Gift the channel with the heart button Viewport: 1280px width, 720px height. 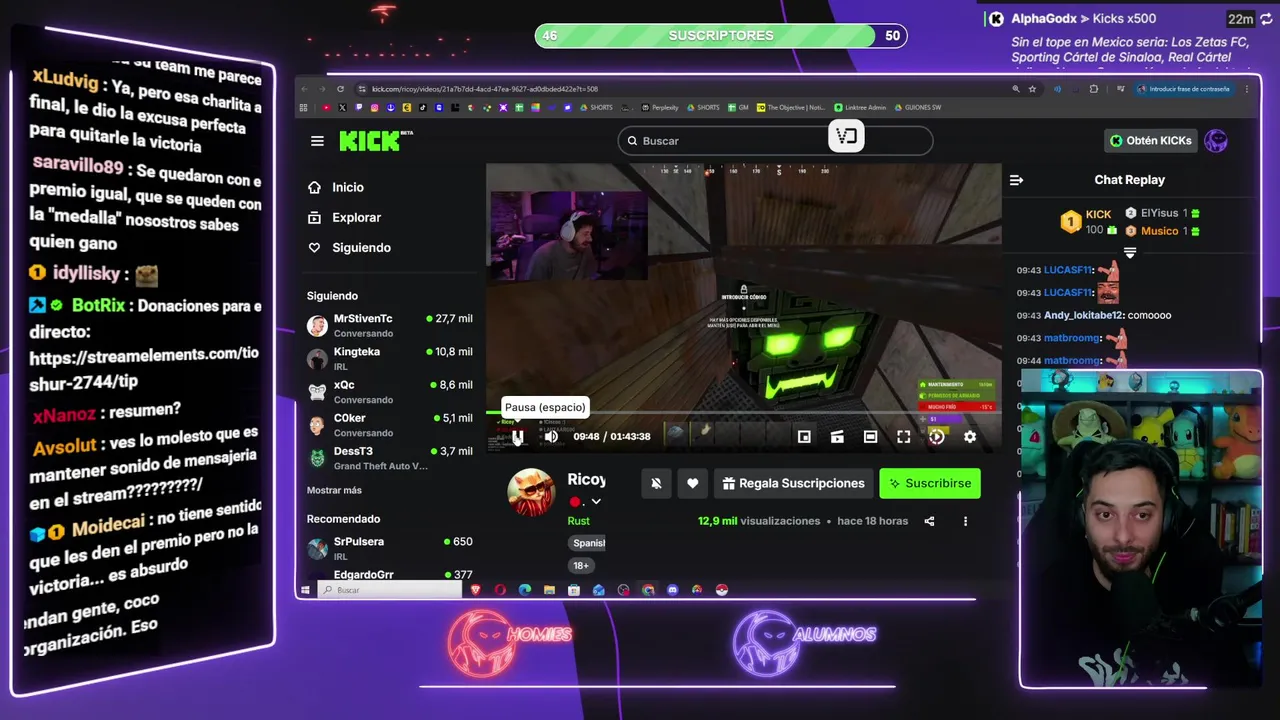(692, 483)
